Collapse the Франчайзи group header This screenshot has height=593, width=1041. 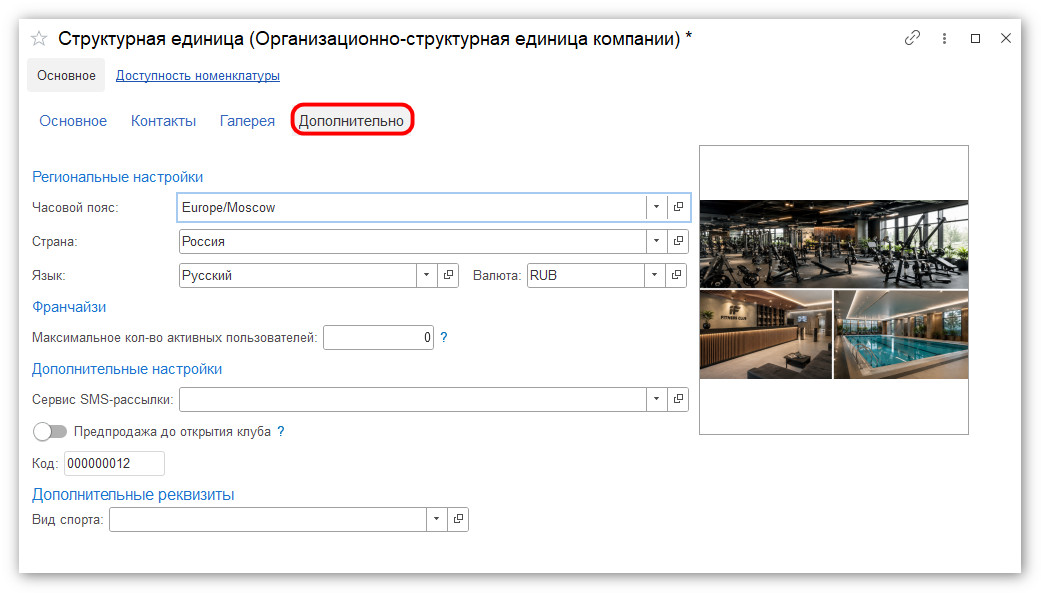point(69,307)
